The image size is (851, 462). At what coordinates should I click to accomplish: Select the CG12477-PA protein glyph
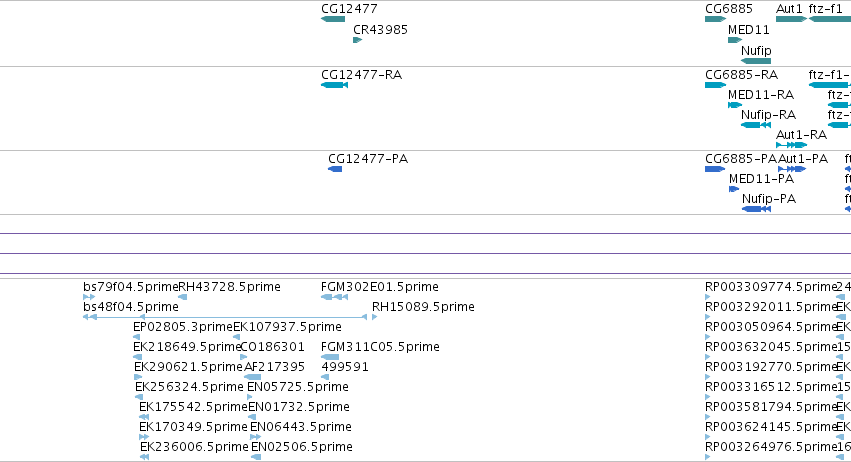point(335,169)
